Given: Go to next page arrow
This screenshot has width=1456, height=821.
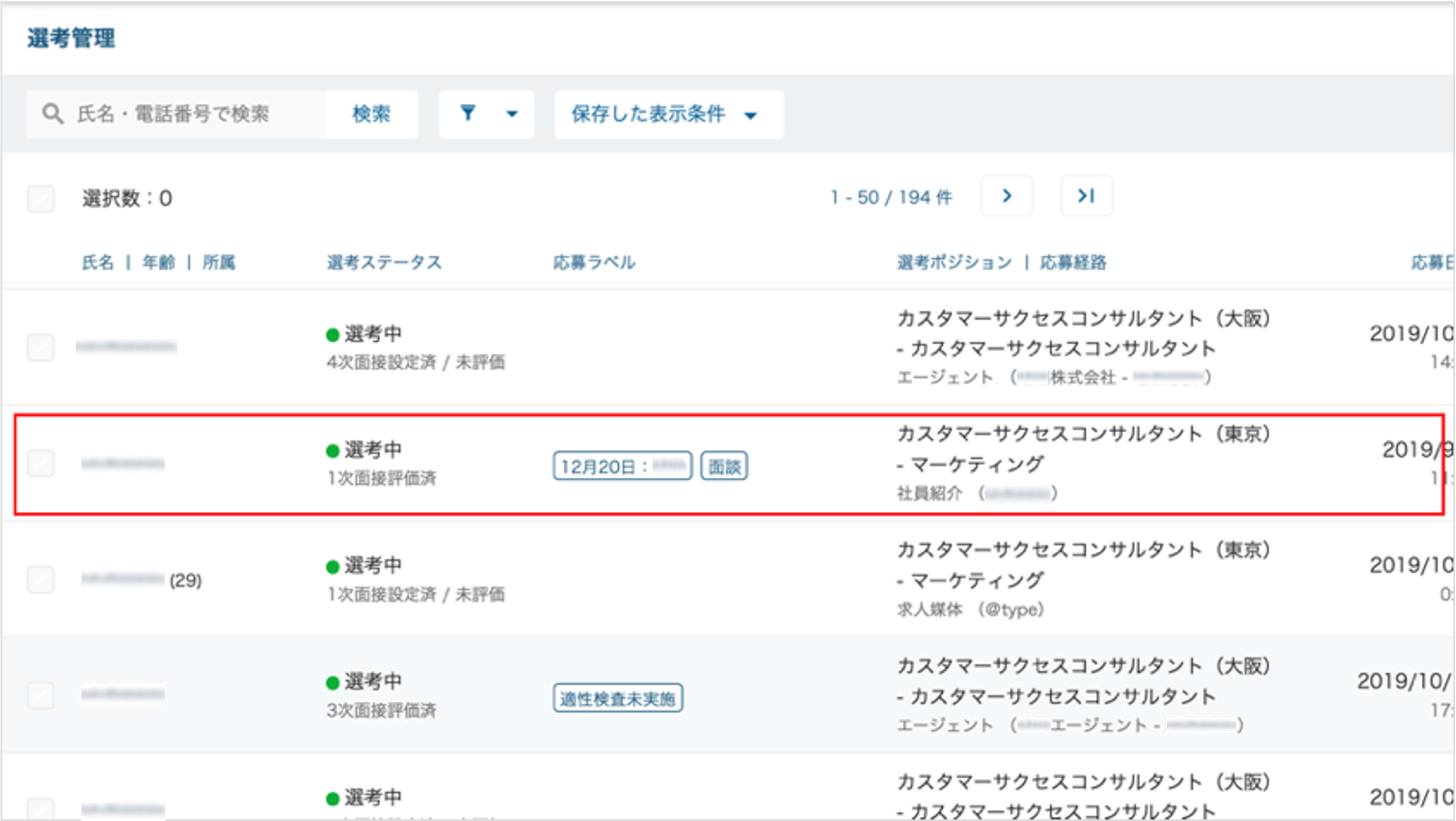Looking at the screenshot, I should [1007, 196].
